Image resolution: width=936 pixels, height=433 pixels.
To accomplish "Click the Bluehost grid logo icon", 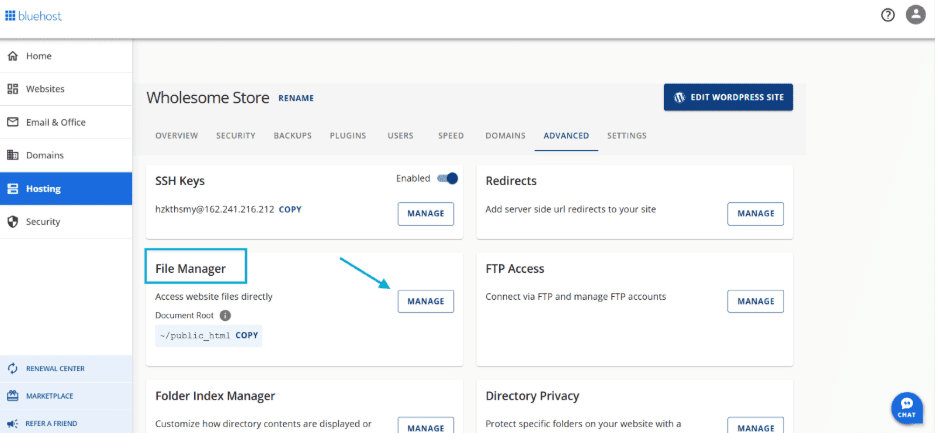I will pos(11,16).
